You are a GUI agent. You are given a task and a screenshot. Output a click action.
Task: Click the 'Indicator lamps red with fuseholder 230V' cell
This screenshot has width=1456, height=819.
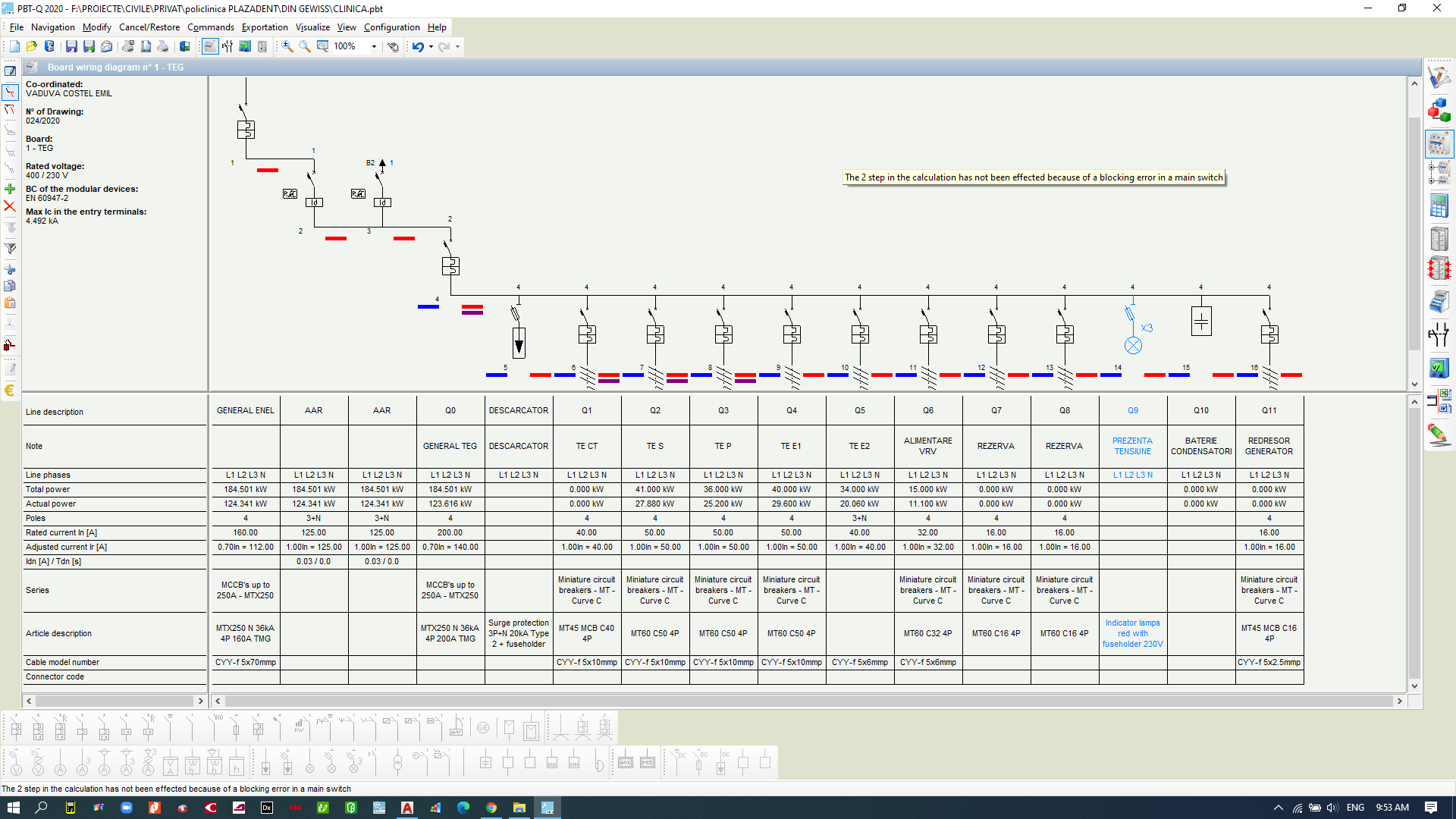coord(1133,633)
